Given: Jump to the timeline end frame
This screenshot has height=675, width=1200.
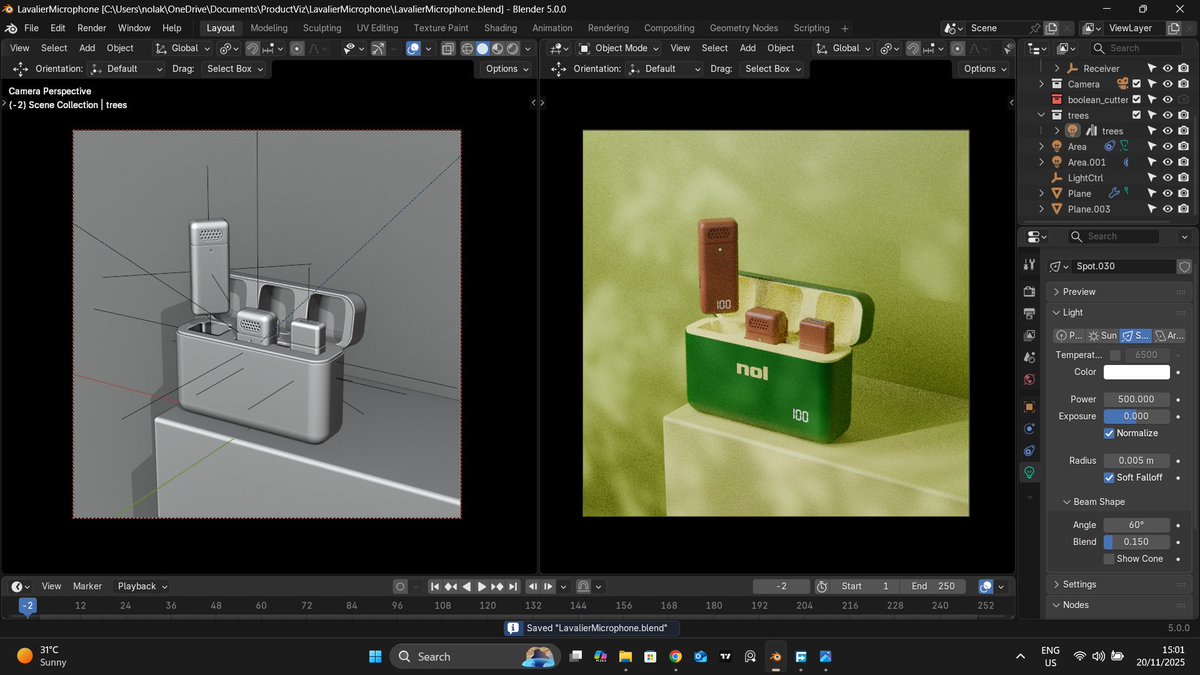Looking at the screenshot, I should click(513, 586).
